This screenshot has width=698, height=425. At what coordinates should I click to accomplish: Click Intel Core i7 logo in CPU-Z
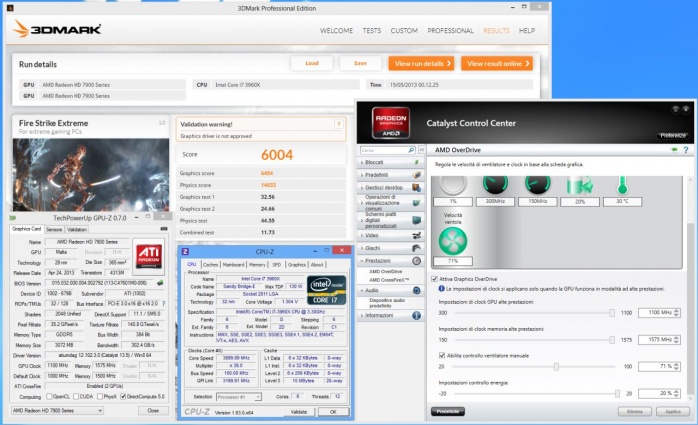326,290
